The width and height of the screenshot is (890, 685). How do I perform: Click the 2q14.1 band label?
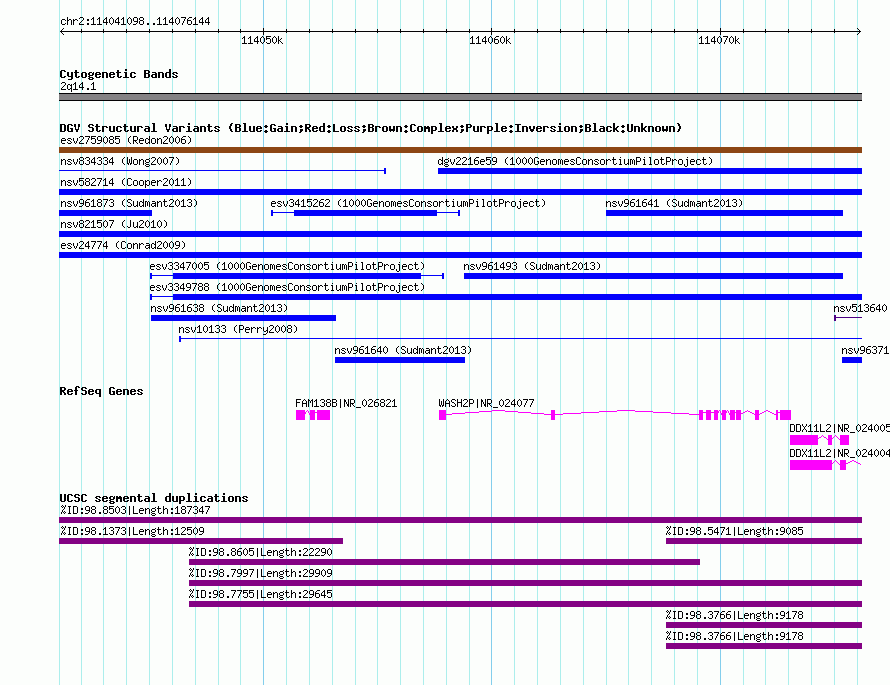(x=78, y=86)
